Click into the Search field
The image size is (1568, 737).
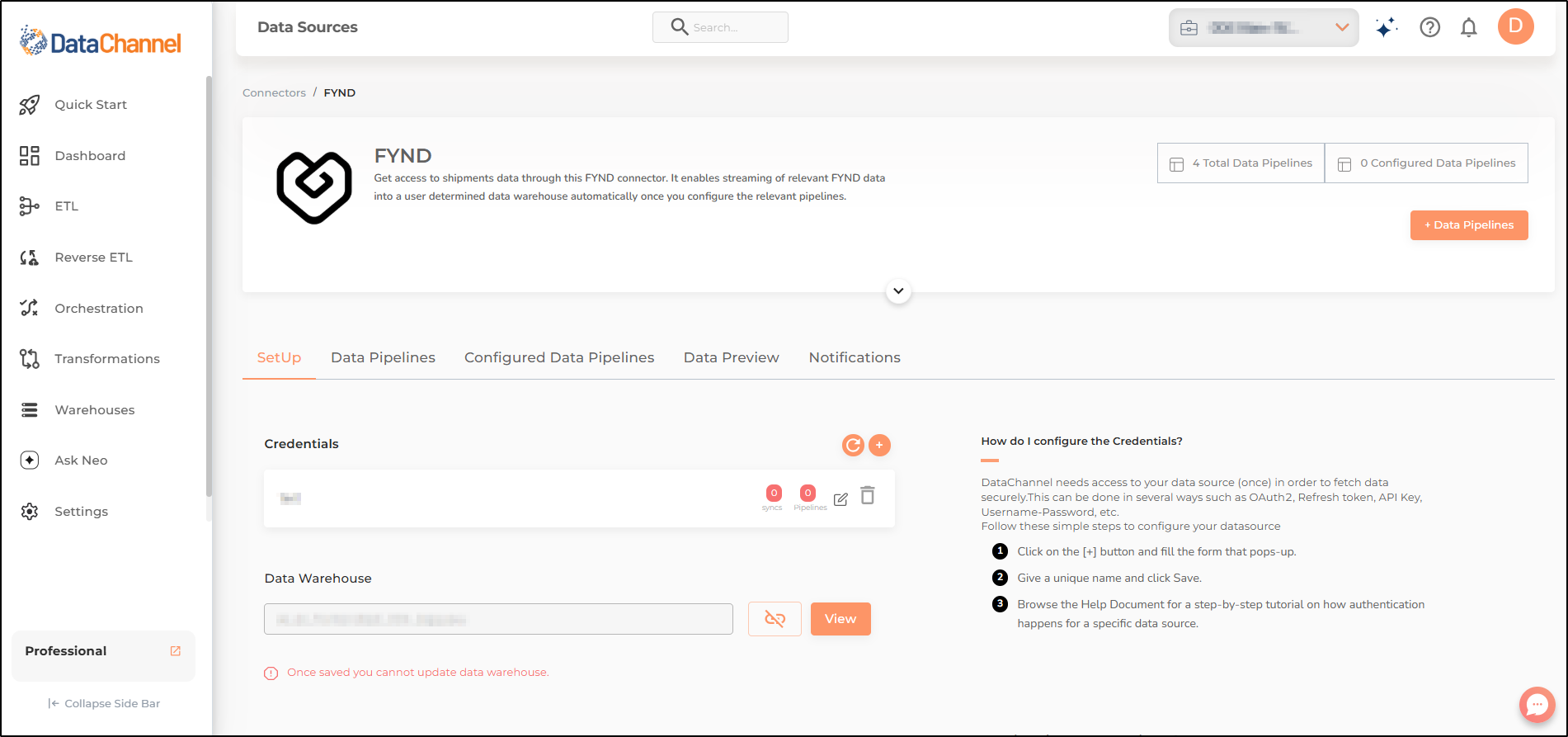tap(720, 27)
